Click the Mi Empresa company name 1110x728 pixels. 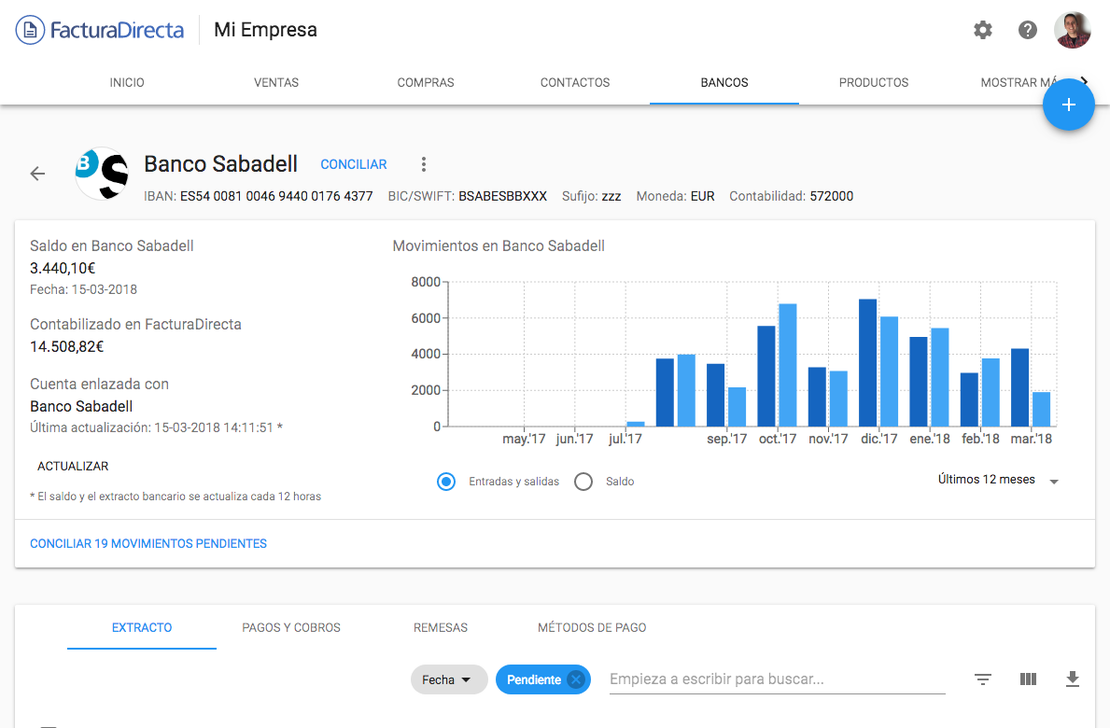pyautogui.click(x=265, y=30)
